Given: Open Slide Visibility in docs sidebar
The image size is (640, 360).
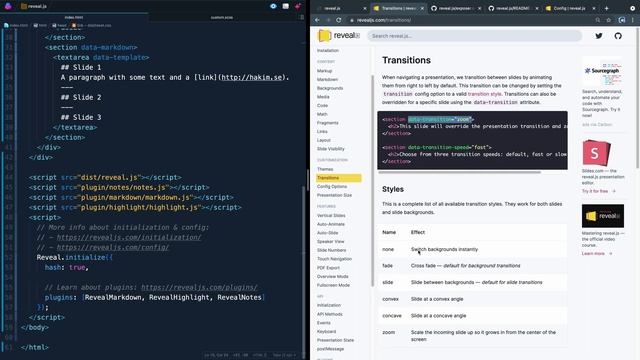Looking at the screenshot, I should (x=331, y=149).
